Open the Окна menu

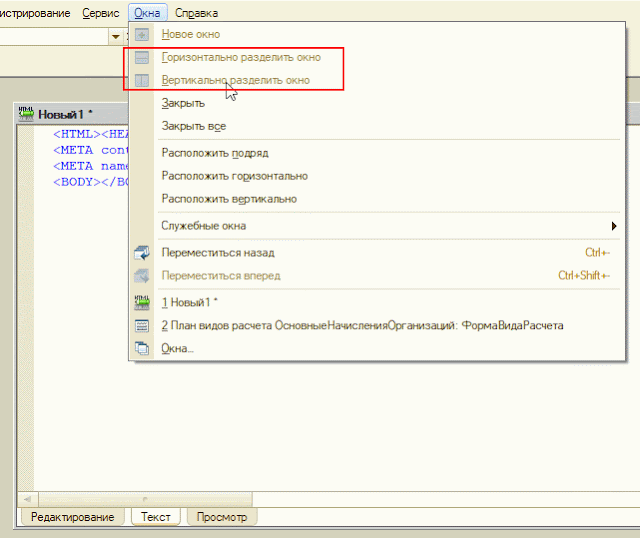147,13
